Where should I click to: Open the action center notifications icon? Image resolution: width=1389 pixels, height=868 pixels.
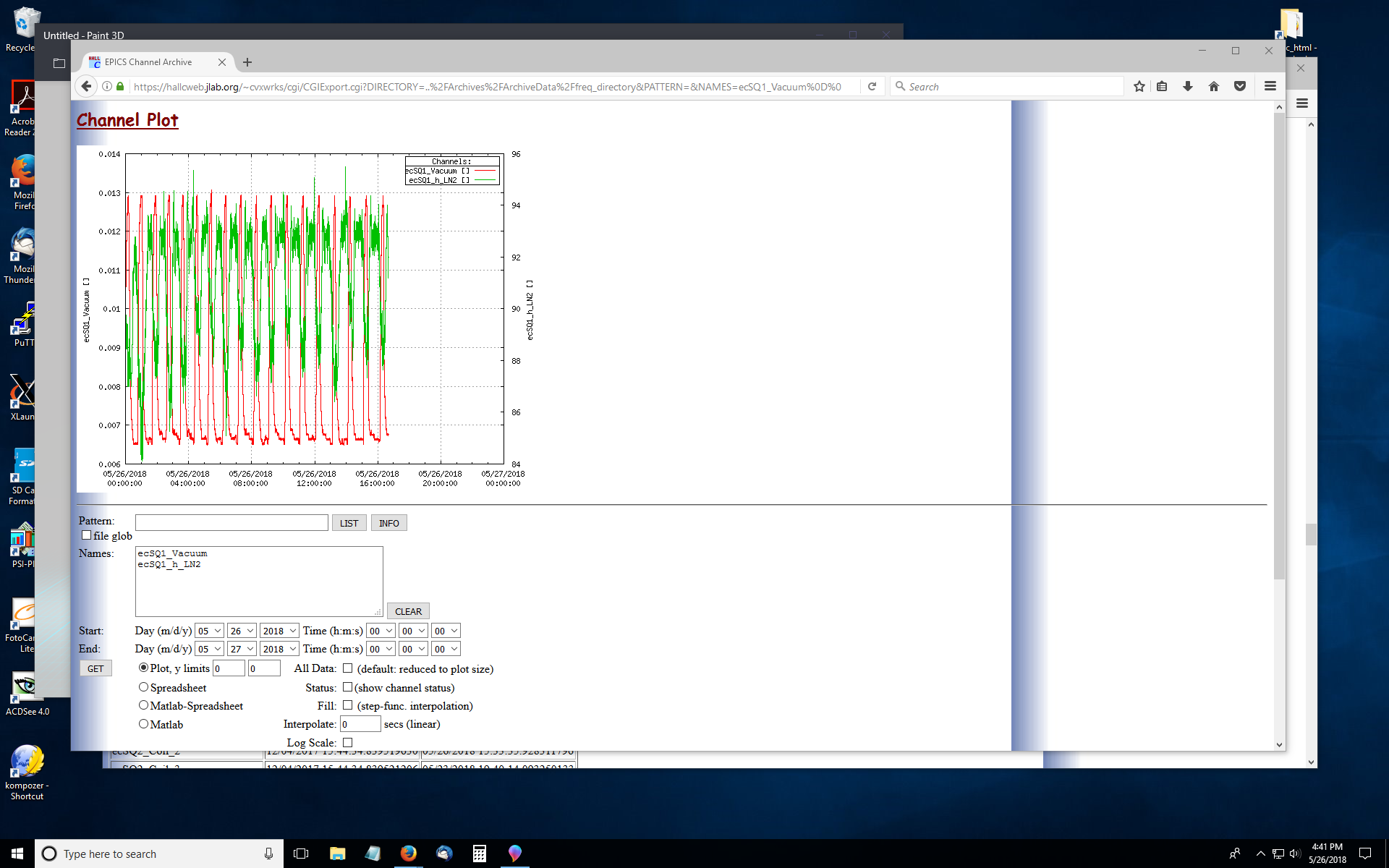pyautogui.click(x=1365, y=854)
